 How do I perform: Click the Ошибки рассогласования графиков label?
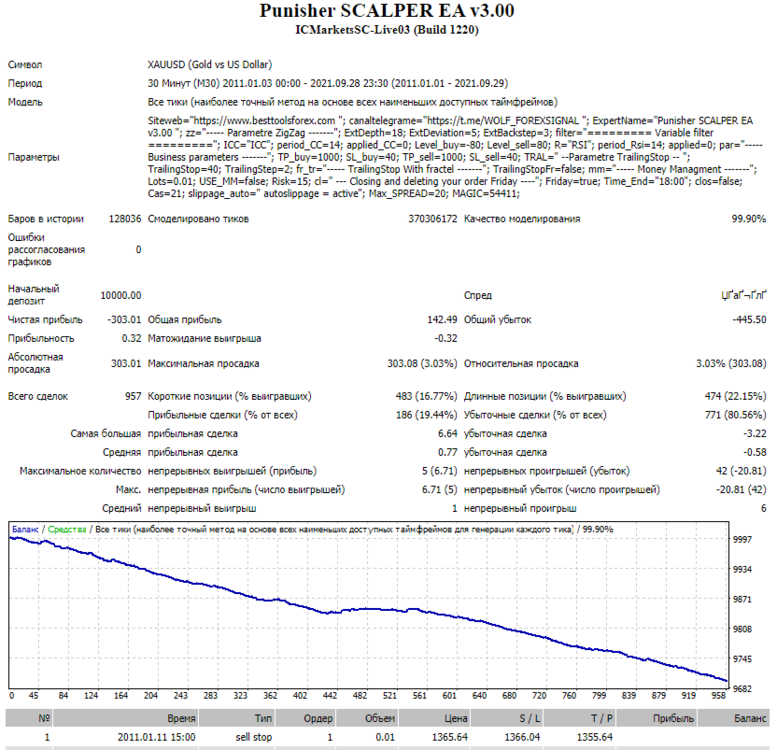tap(46, 250)
